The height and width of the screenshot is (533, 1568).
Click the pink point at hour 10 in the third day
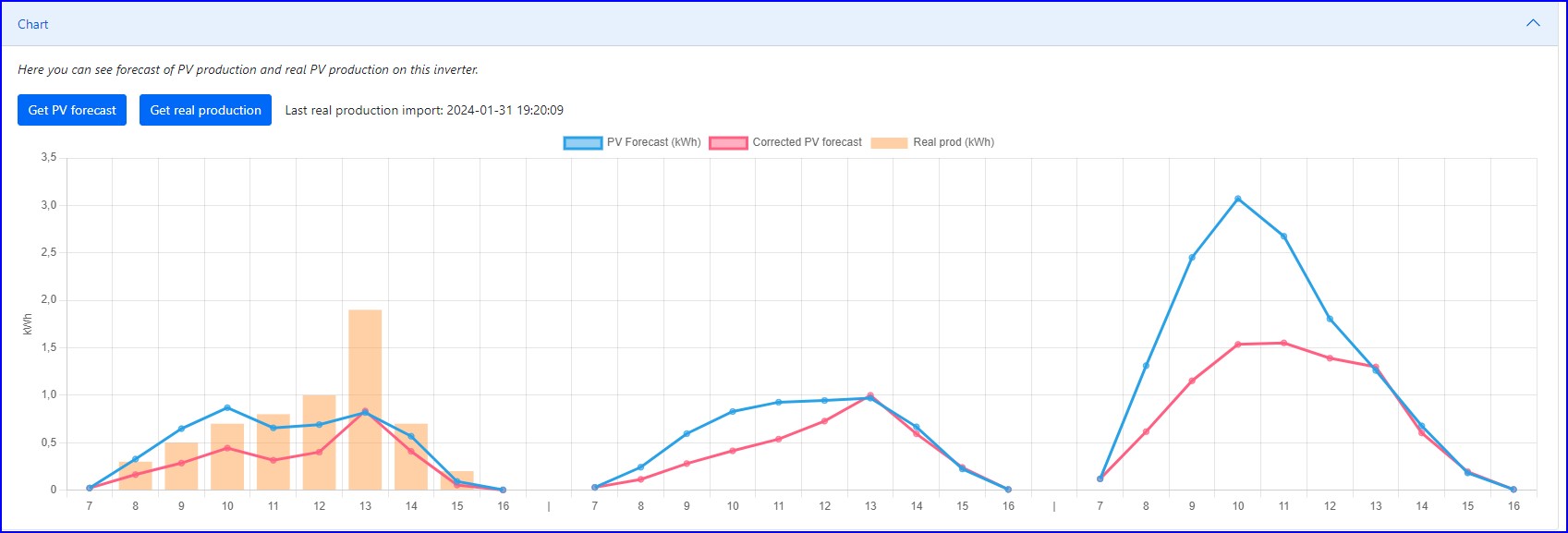click(1237, 345)
